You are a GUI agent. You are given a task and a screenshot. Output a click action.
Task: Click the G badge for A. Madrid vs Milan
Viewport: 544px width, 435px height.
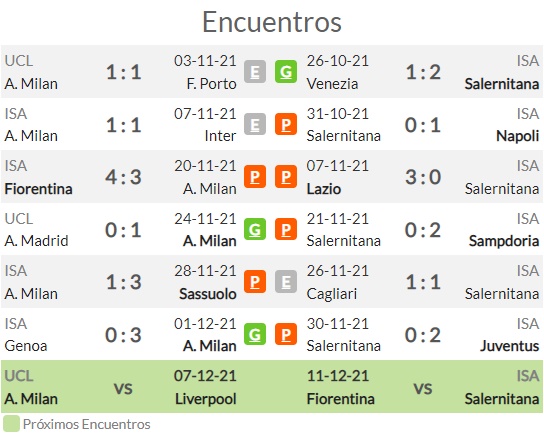[x=255, y=229]
